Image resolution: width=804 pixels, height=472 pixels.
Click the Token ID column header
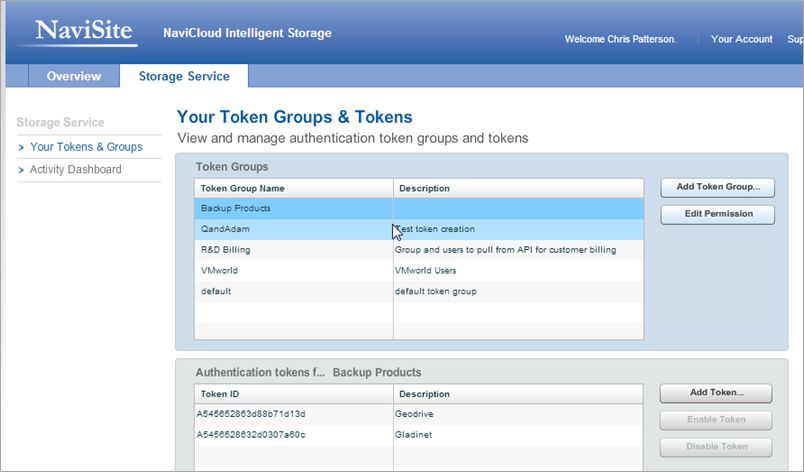[220, 394]
